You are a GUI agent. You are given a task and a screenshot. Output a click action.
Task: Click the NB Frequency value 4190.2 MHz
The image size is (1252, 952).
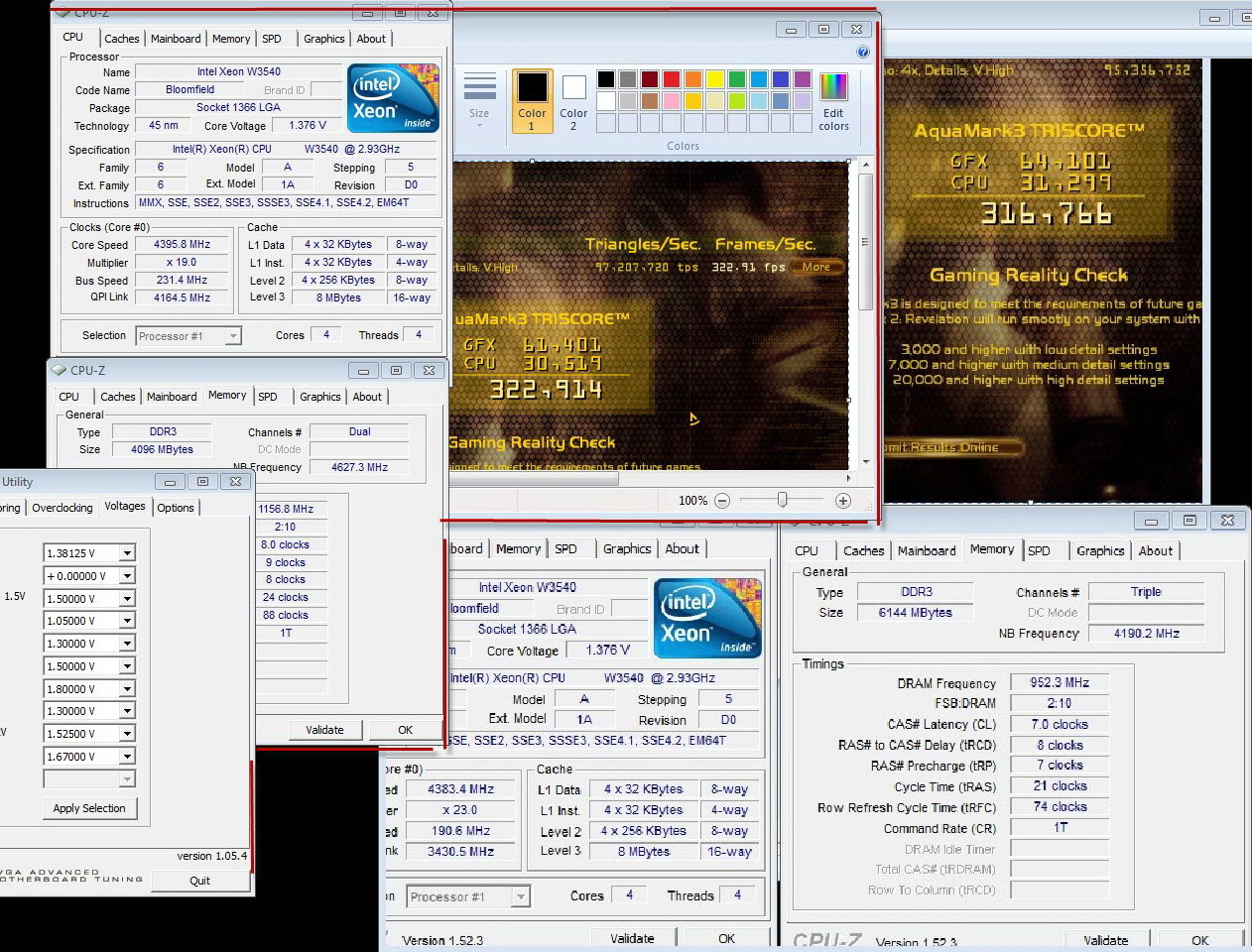[1147, 633]
